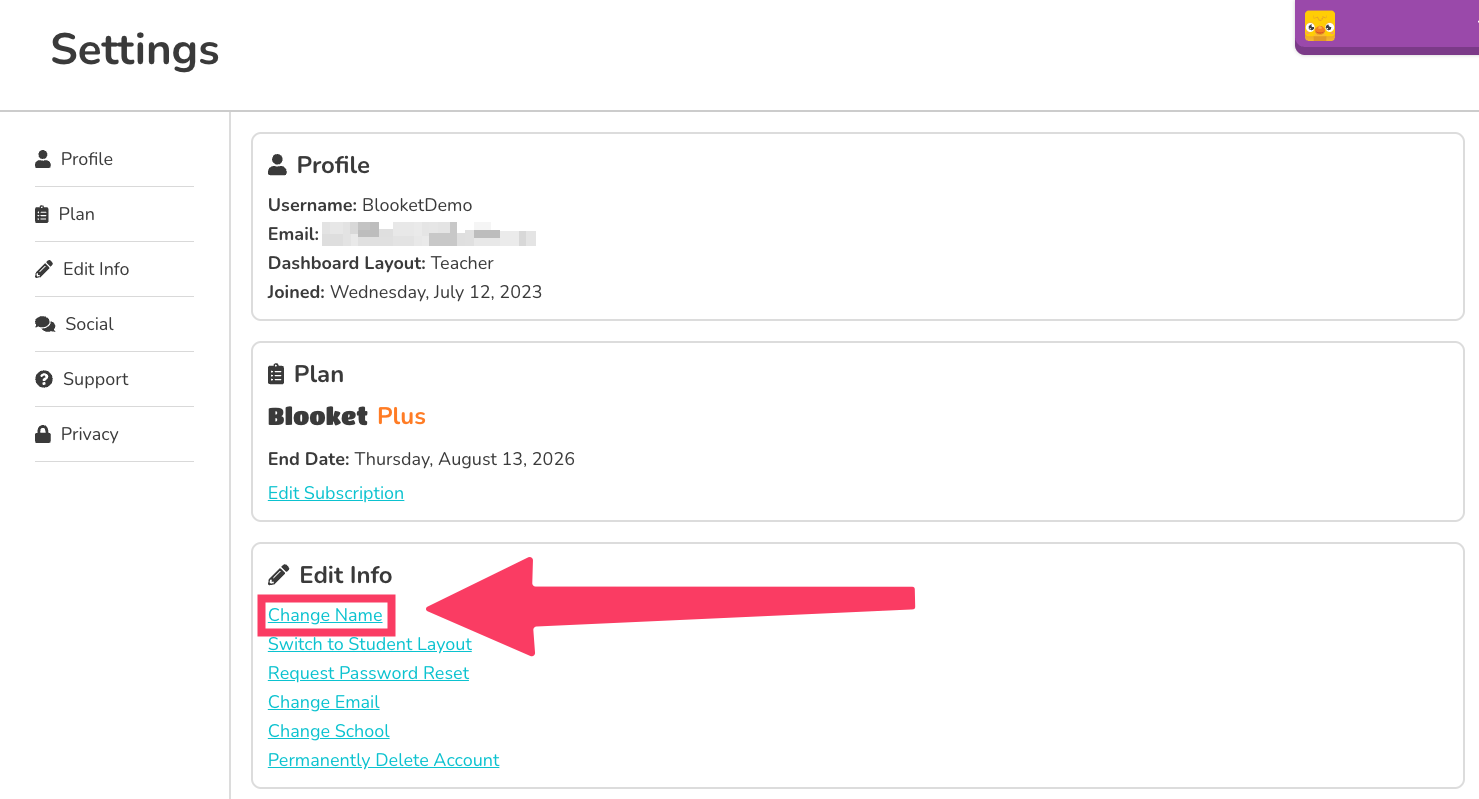1479x799 pixels.
Task: Click the pencil icon beside Edit Info in sidebar
Action: [x=43, y=269]
